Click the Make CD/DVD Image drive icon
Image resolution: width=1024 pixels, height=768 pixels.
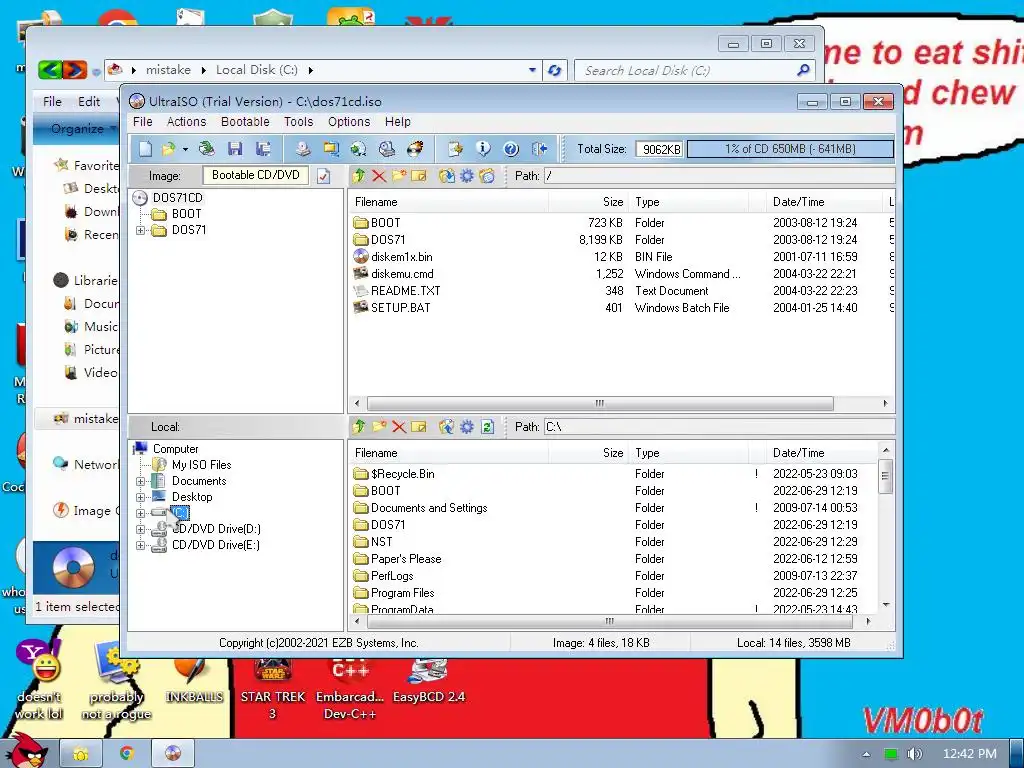(x=302, y=150)
